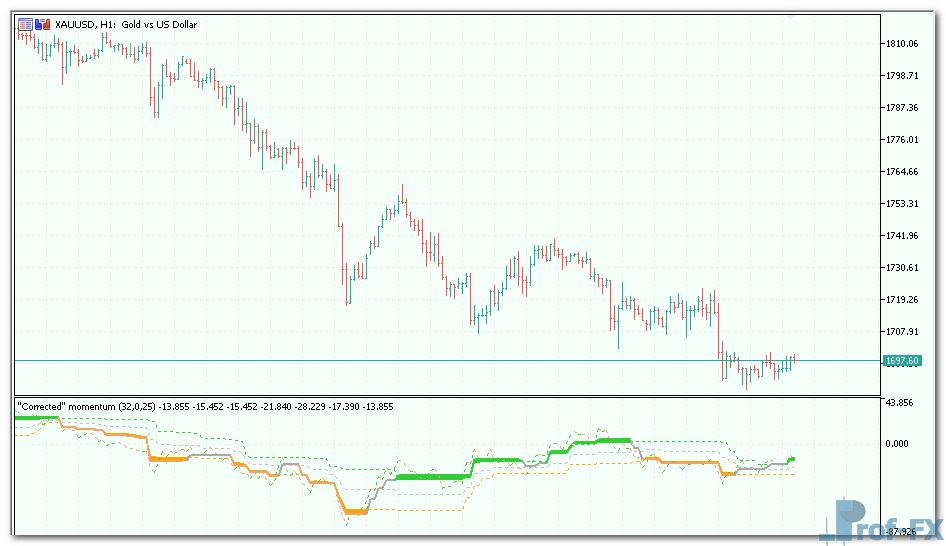
Task: Click the 1707.91 price scale label
Action: pos(901,332)
